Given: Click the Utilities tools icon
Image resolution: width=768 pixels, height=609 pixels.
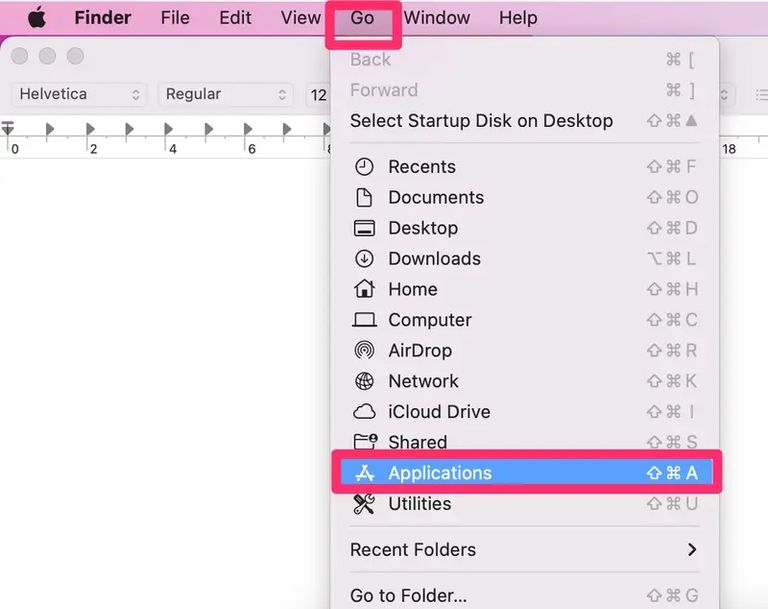Looking at the screenshot, I should (x=365, y=504).
